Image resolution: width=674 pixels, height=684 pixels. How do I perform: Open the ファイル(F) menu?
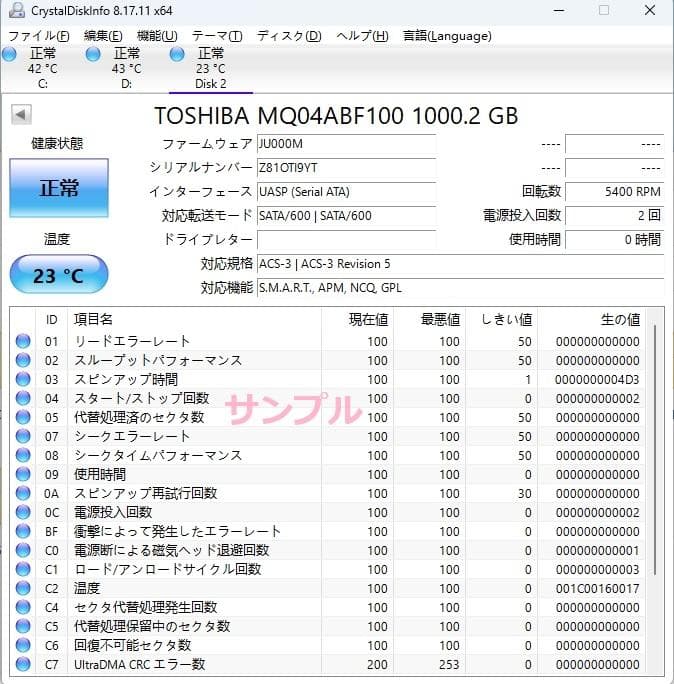pyautogui.click(x=39, y=36)
